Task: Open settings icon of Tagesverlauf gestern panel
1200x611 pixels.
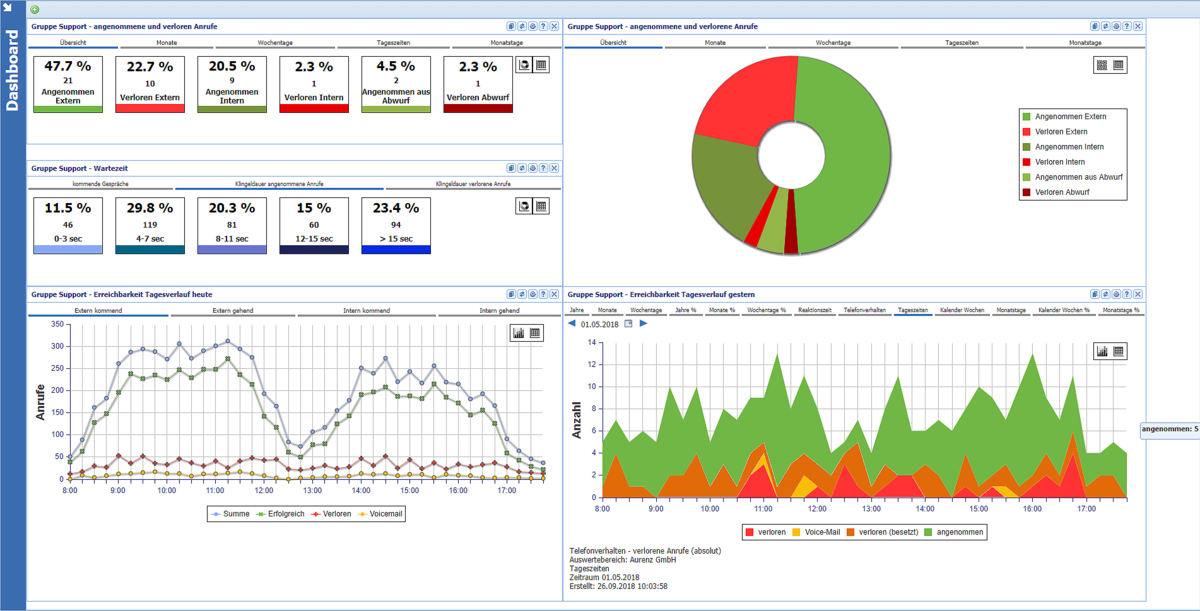Action: point(1117,294)
